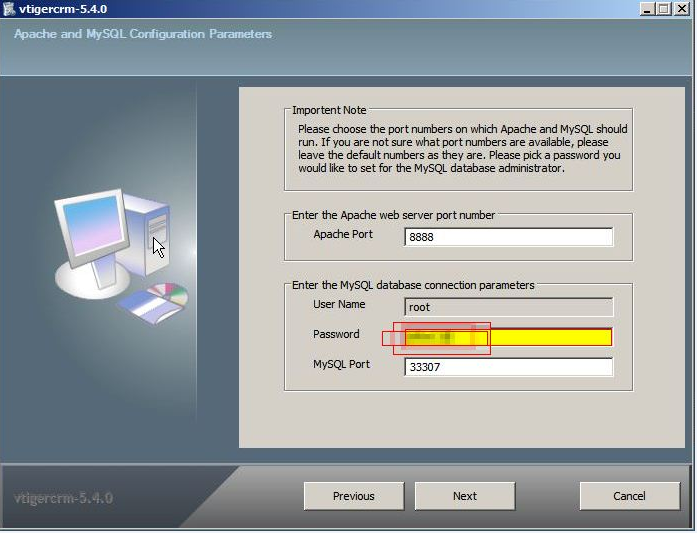Click the vtigercrm icon in the title bar

(9, 9)
